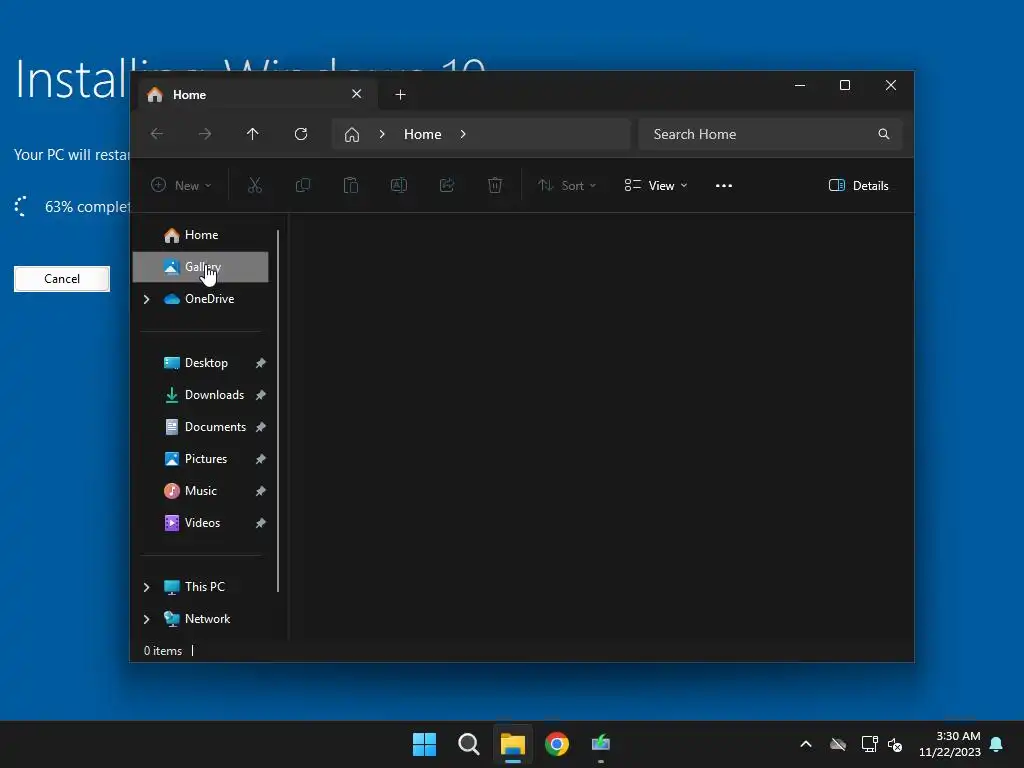This screenshot has width=1024, height=768.
Task: Click the home icon in address bar
Action: pos(352,135)
